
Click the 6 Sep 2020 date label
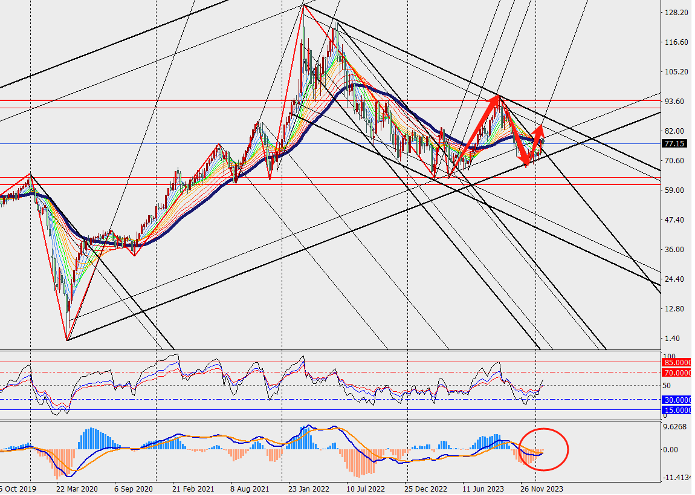coord(133,489)
